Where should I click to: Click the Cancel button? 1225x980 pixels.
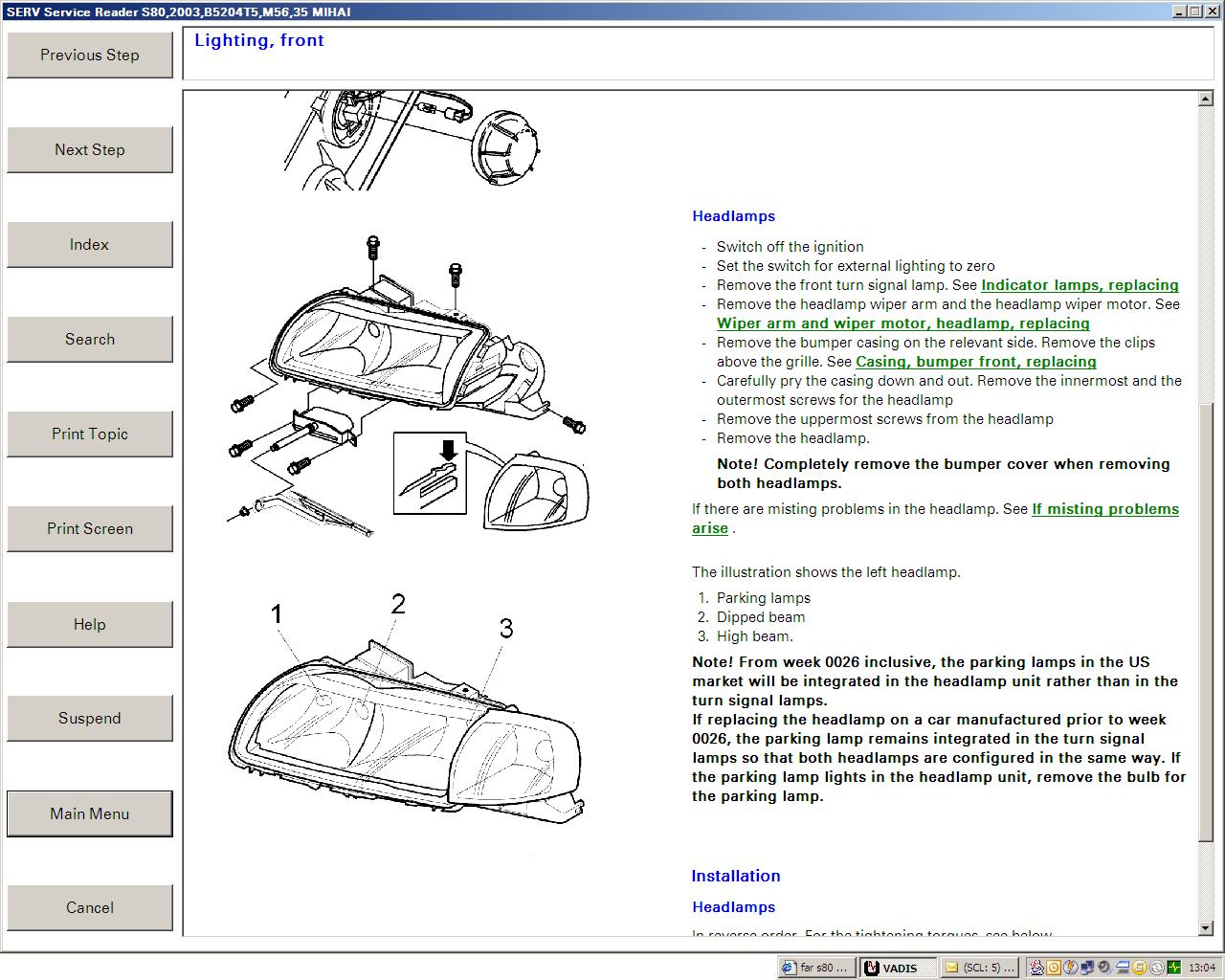click(90, 908)
